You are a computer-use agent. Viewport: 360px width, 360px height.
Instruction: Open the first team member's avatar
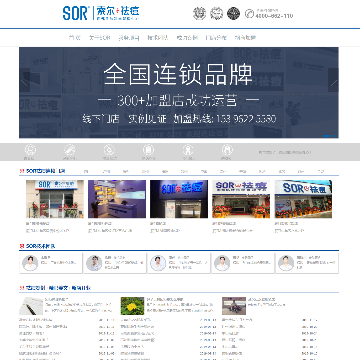[30, 263]
